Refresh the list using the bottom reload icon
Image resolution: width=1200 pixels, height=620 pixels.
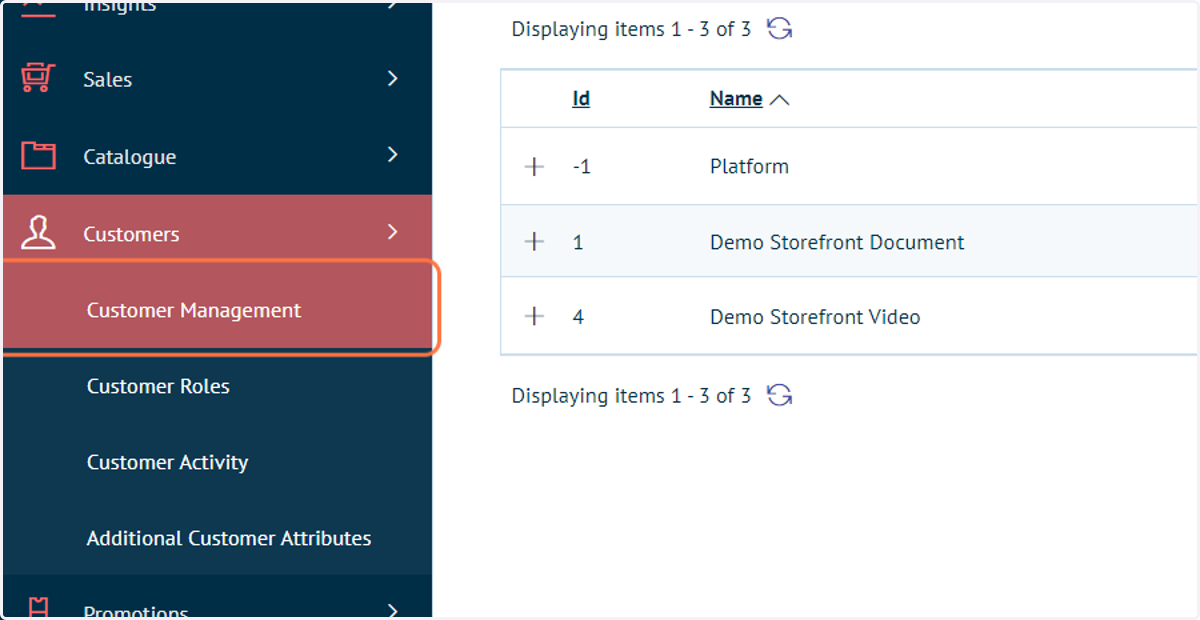click(x=780, y=395)
